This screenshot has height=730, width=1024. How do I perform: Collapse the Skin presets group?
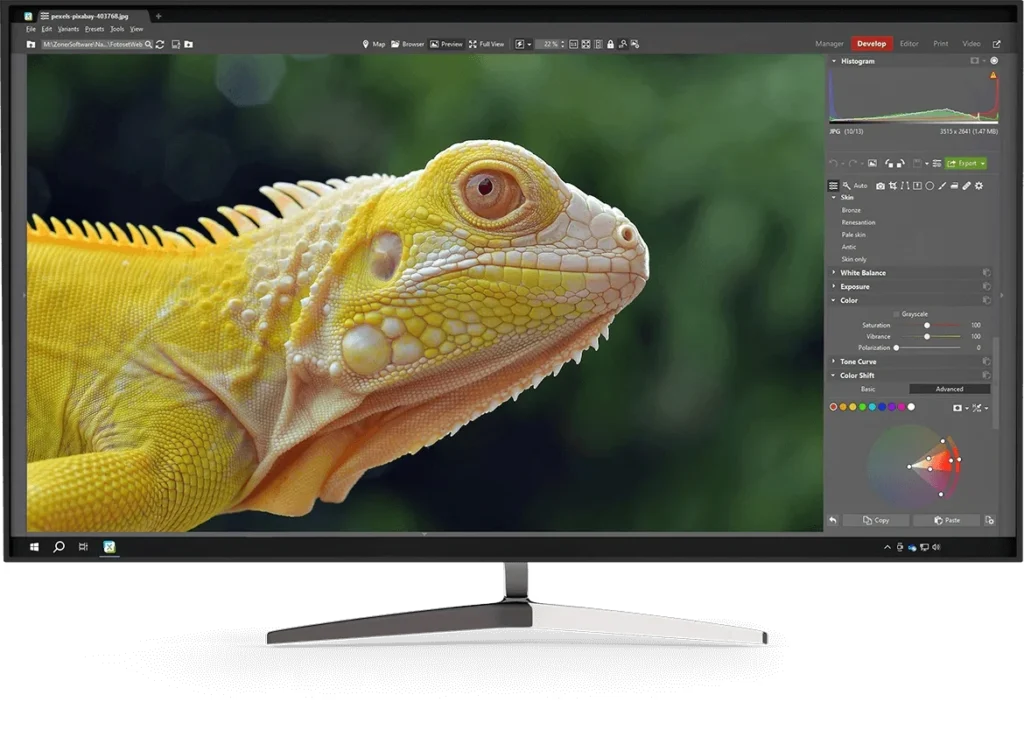(833, 198)
